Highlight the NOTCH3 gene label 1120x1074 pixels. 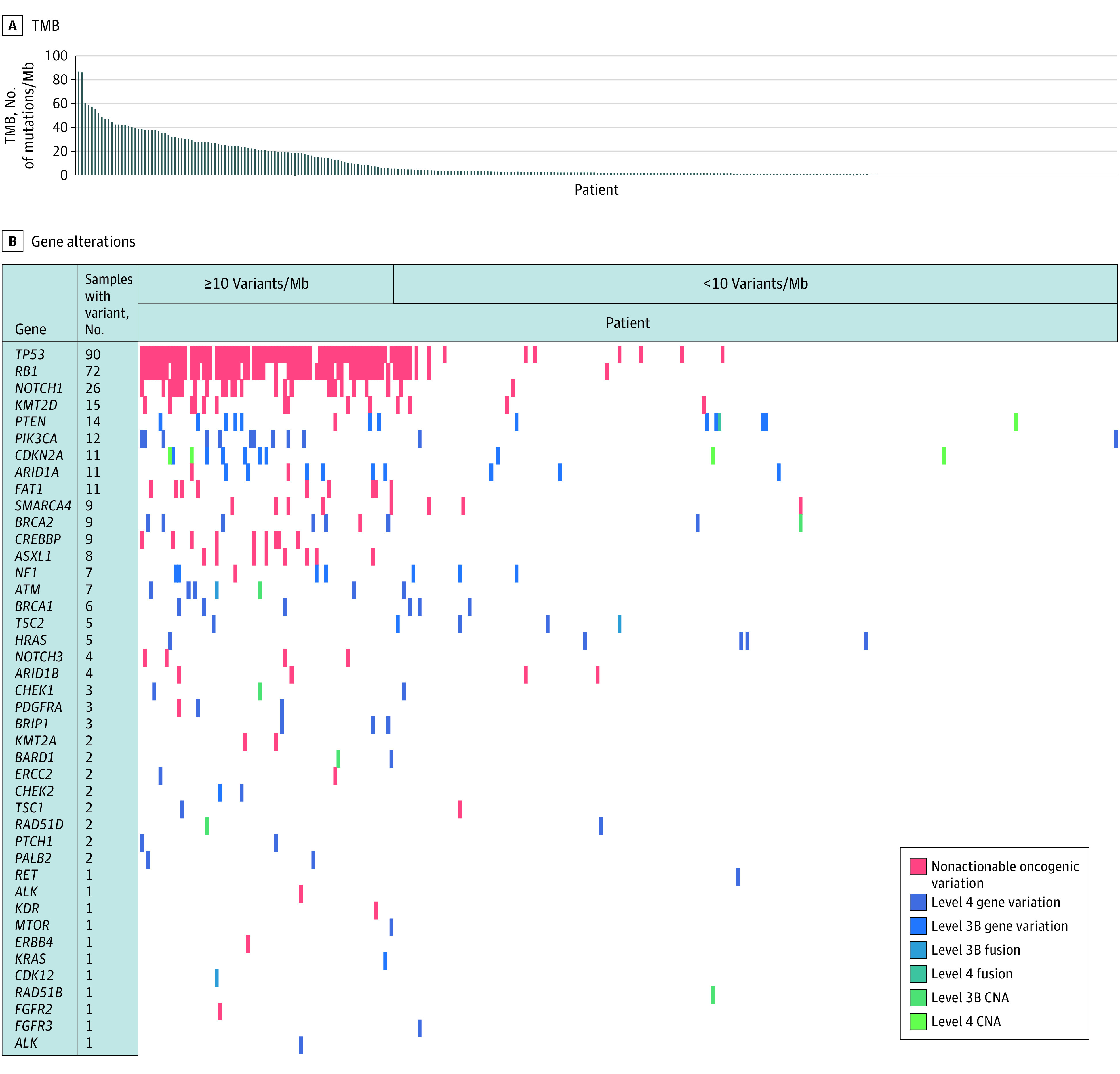point(39,656)
